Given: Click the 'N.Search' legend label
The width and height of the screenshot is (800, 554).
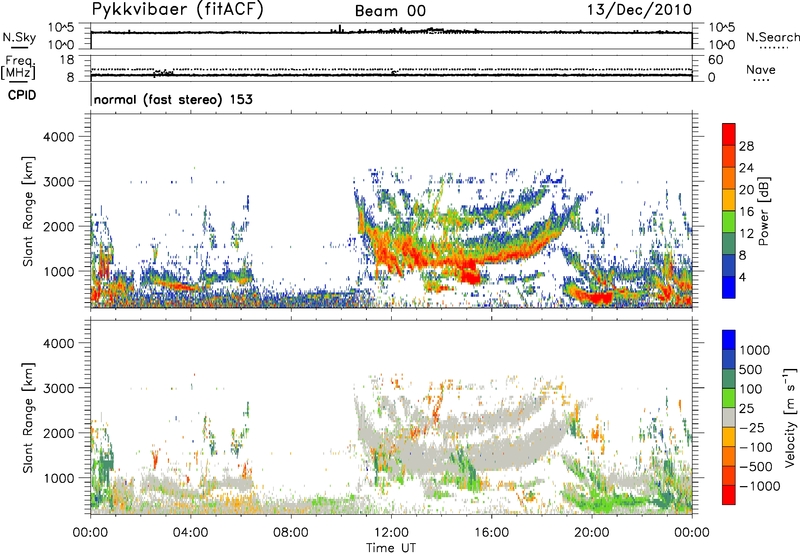Looking at the screenshot, I should [773, 37].
